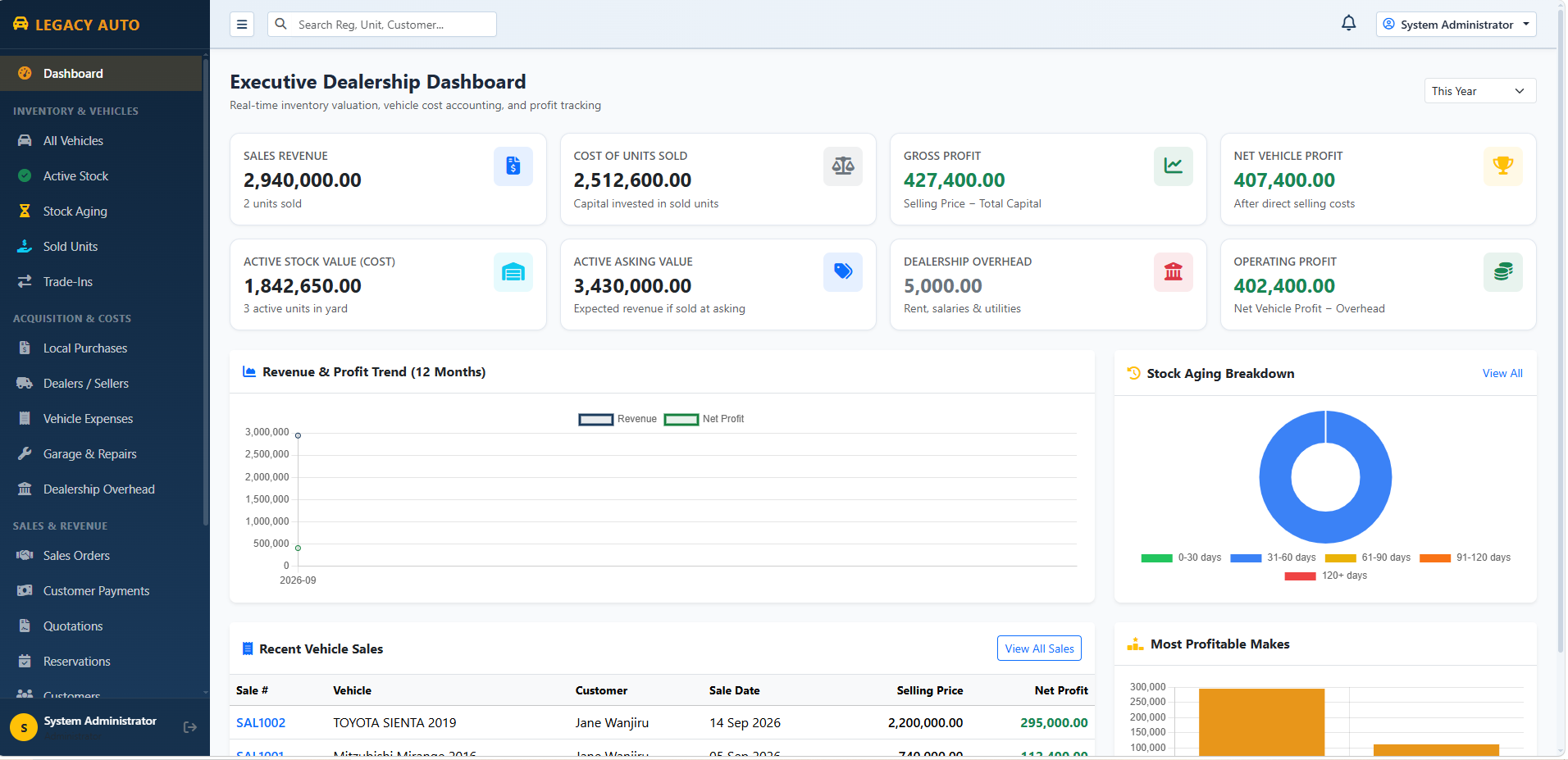Toggle sidebar with the hamburger menu icon

242,25
